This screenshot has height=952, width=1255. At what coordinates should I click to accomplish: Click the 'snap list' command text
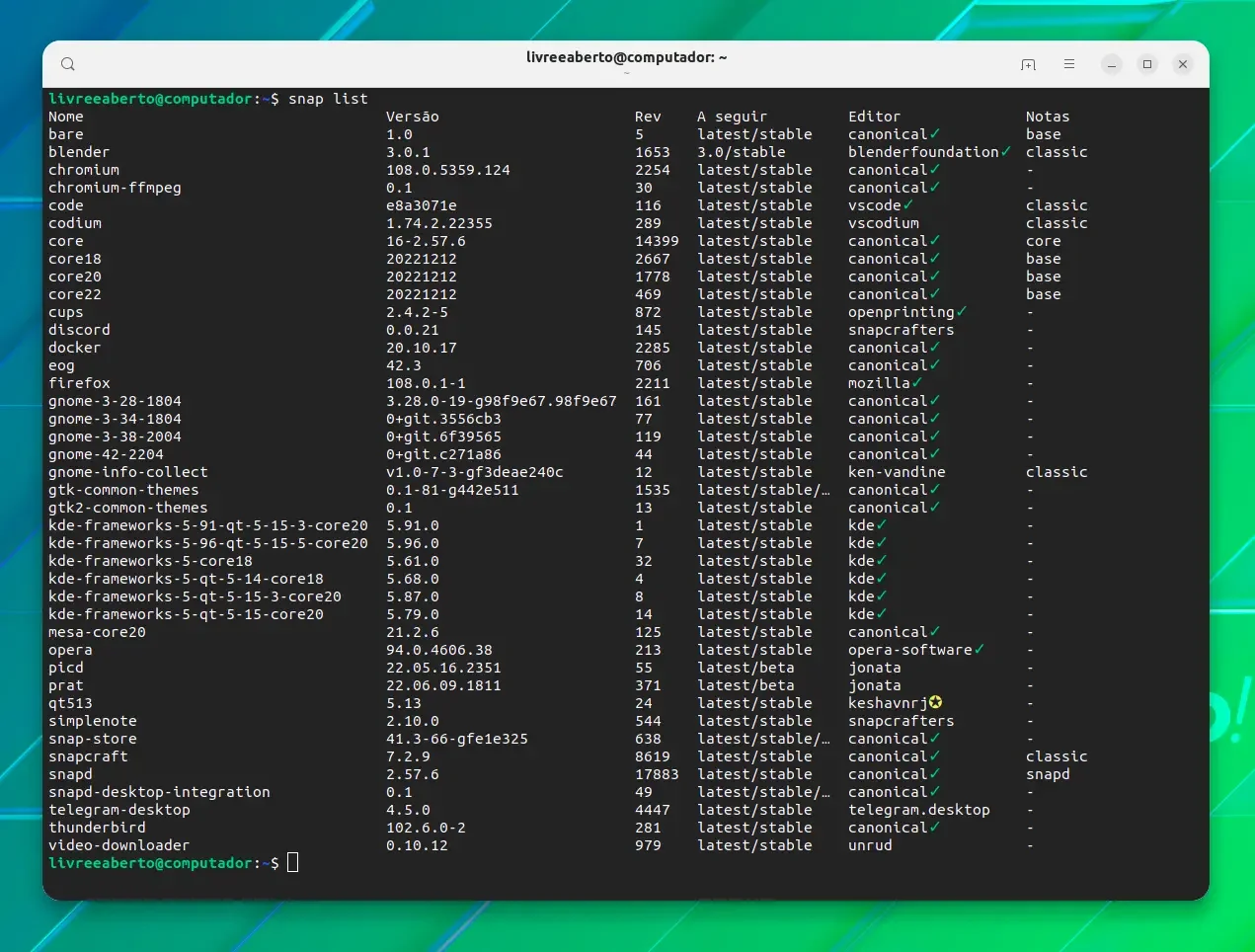click(x=328, y=99)
